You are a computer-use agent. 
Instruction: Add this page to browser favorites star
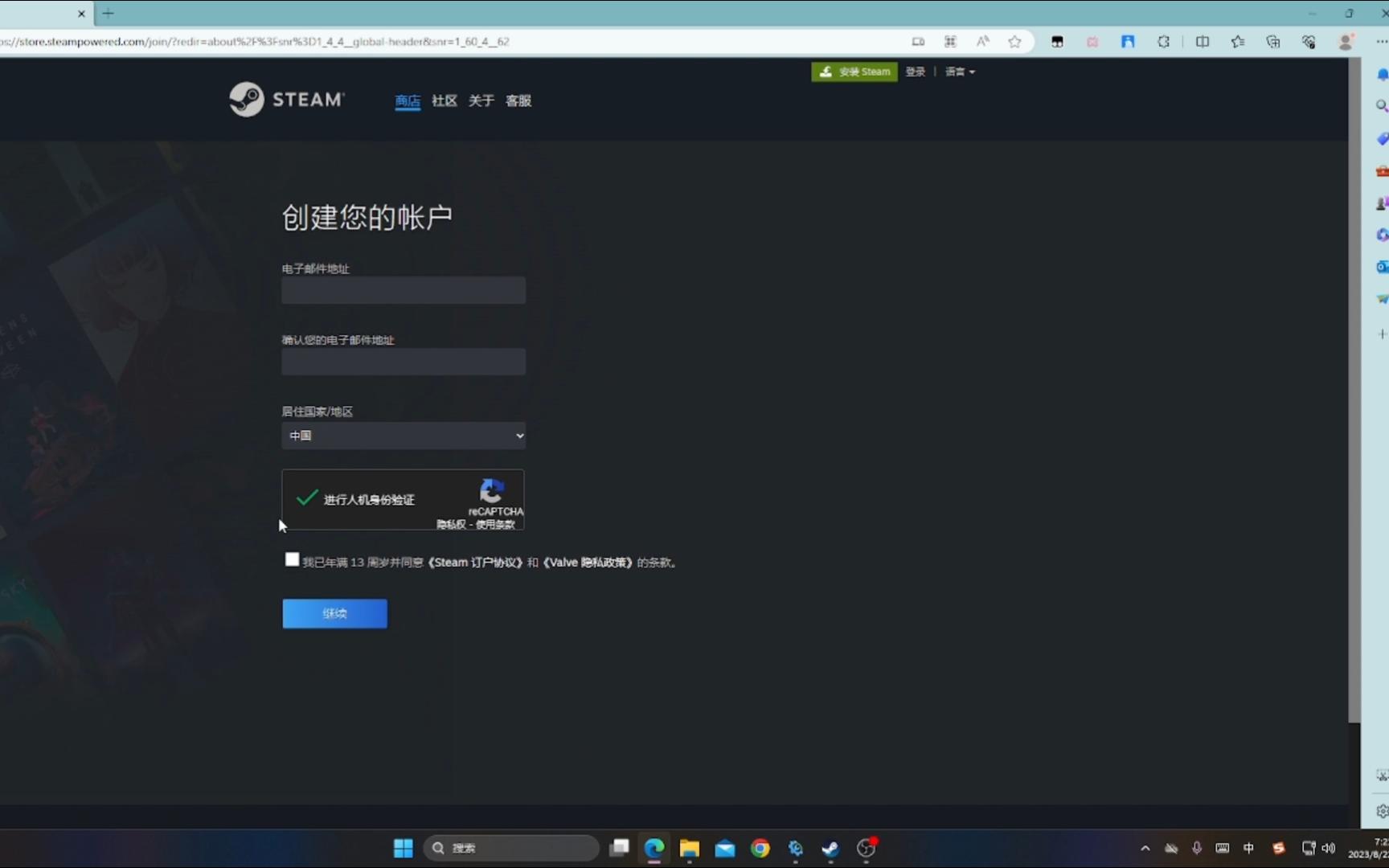(1014, 42)
